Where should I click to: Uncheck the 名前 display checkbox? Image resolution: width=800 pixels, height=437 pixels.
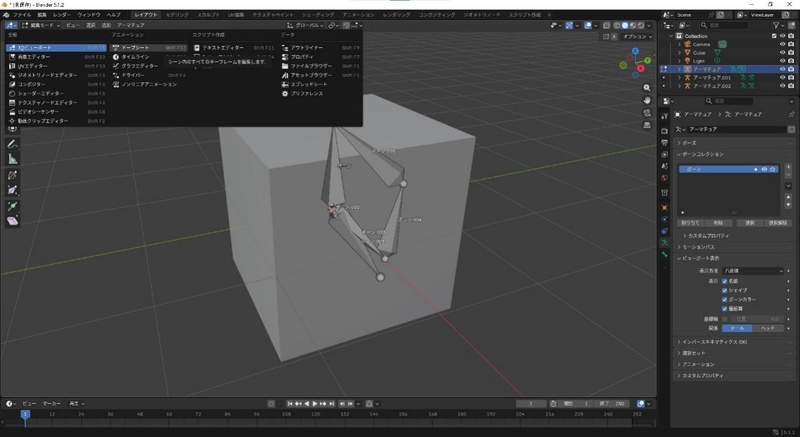point(724,281)
